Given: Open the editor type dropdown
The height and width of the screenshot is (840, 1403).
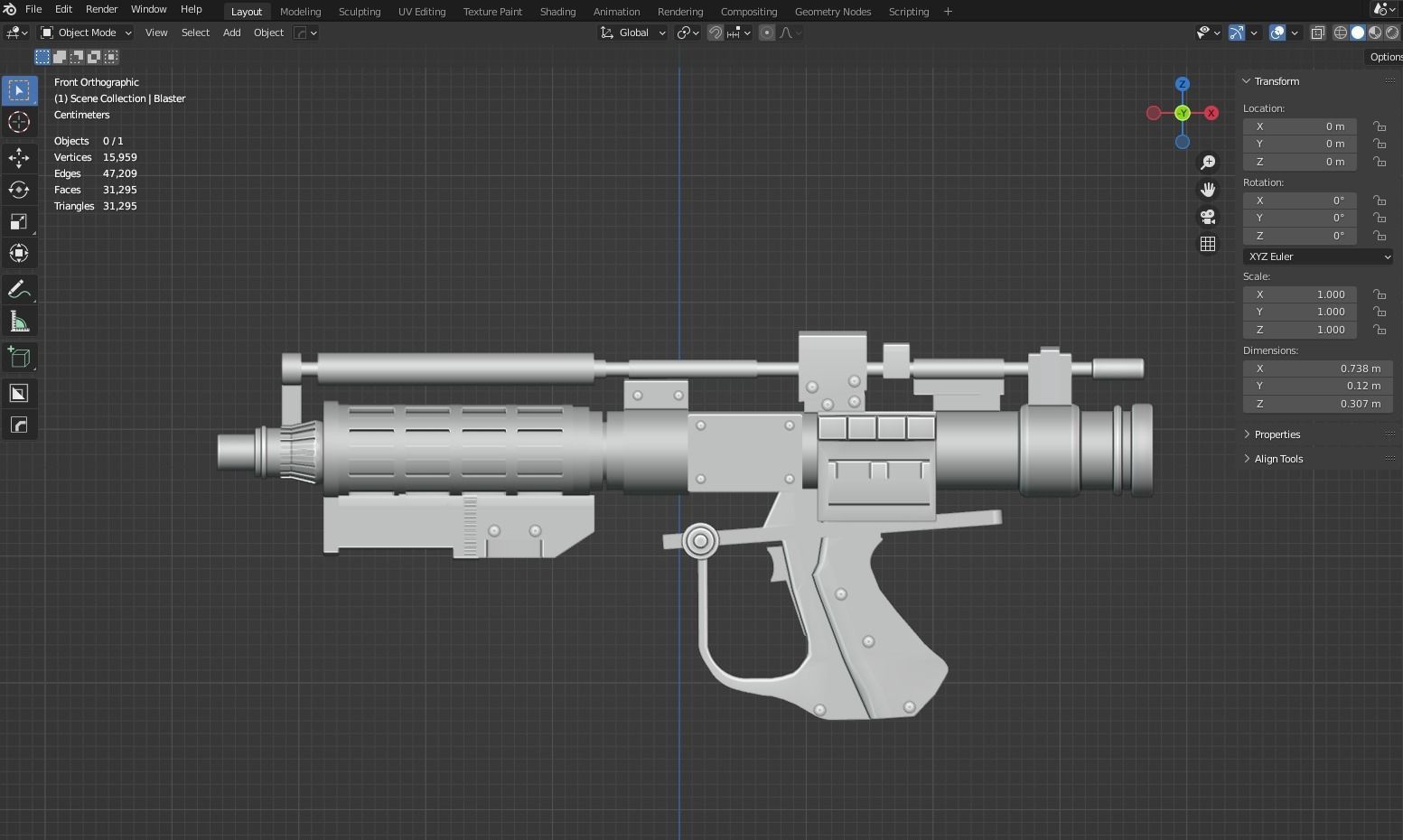Looking at the screenshot, I should [16, 33].
